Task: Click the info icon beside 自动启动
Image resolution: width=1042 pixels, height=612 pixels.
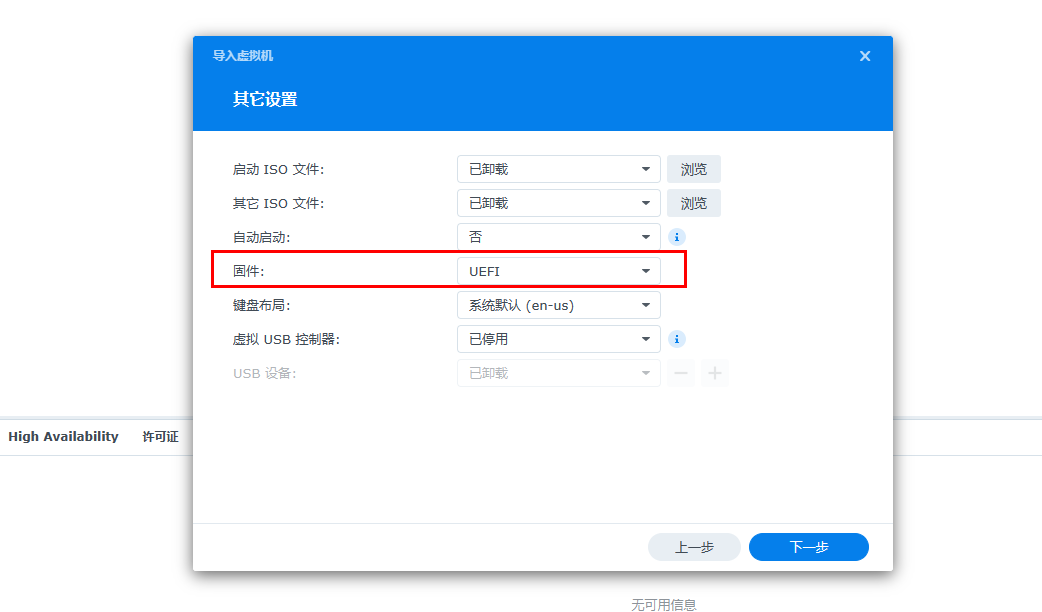Action: 677,237
